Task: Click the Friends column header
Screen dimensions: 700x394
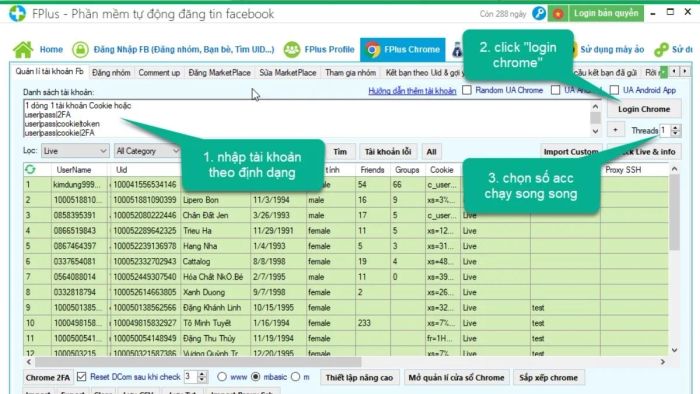Action: [372, 170]
